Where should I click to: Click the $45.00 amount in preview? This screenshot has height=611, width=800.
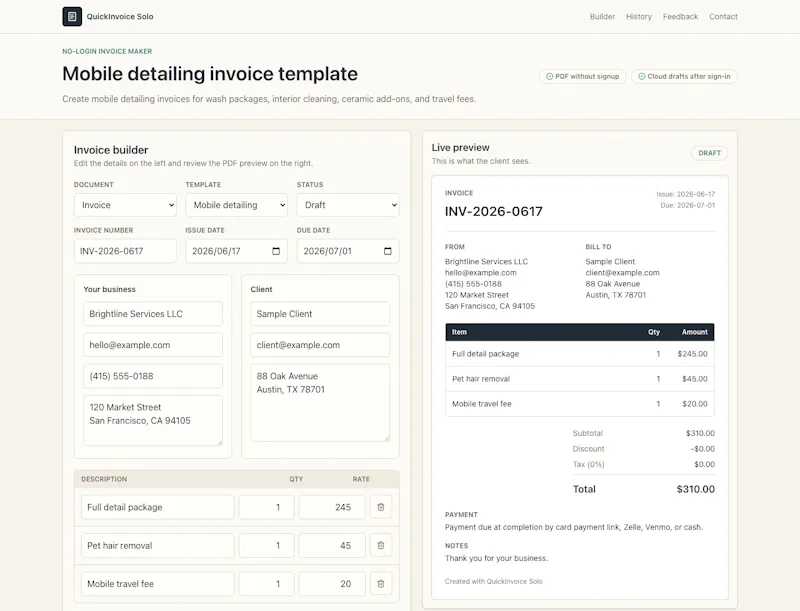(x=694, y=378)
